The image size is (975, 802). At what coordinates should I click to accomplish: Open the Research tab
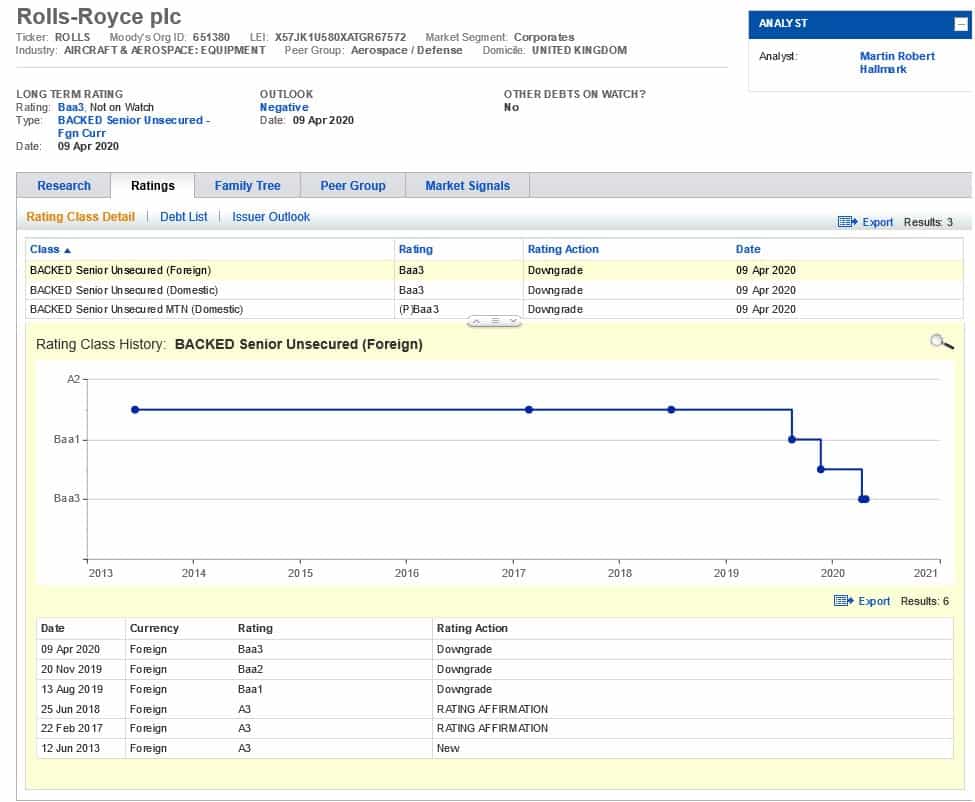63,186
